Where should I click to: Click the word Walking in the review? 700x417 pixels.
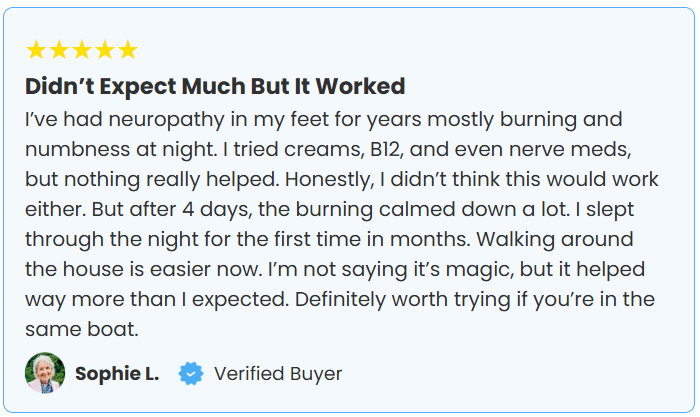tap(530, 242)
